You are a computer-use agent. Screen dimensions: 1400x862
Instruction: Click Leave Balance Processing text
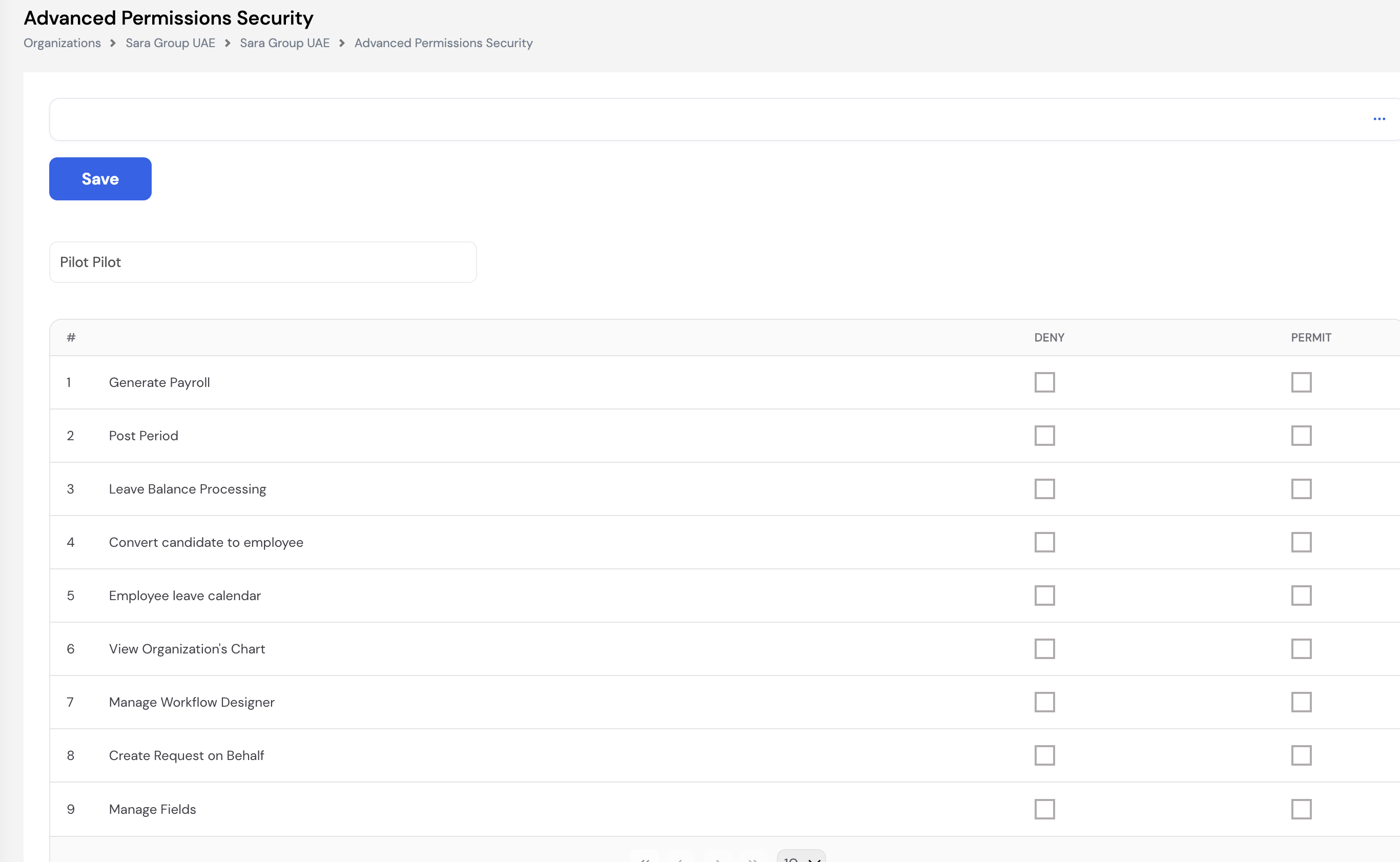coord(188,489)
